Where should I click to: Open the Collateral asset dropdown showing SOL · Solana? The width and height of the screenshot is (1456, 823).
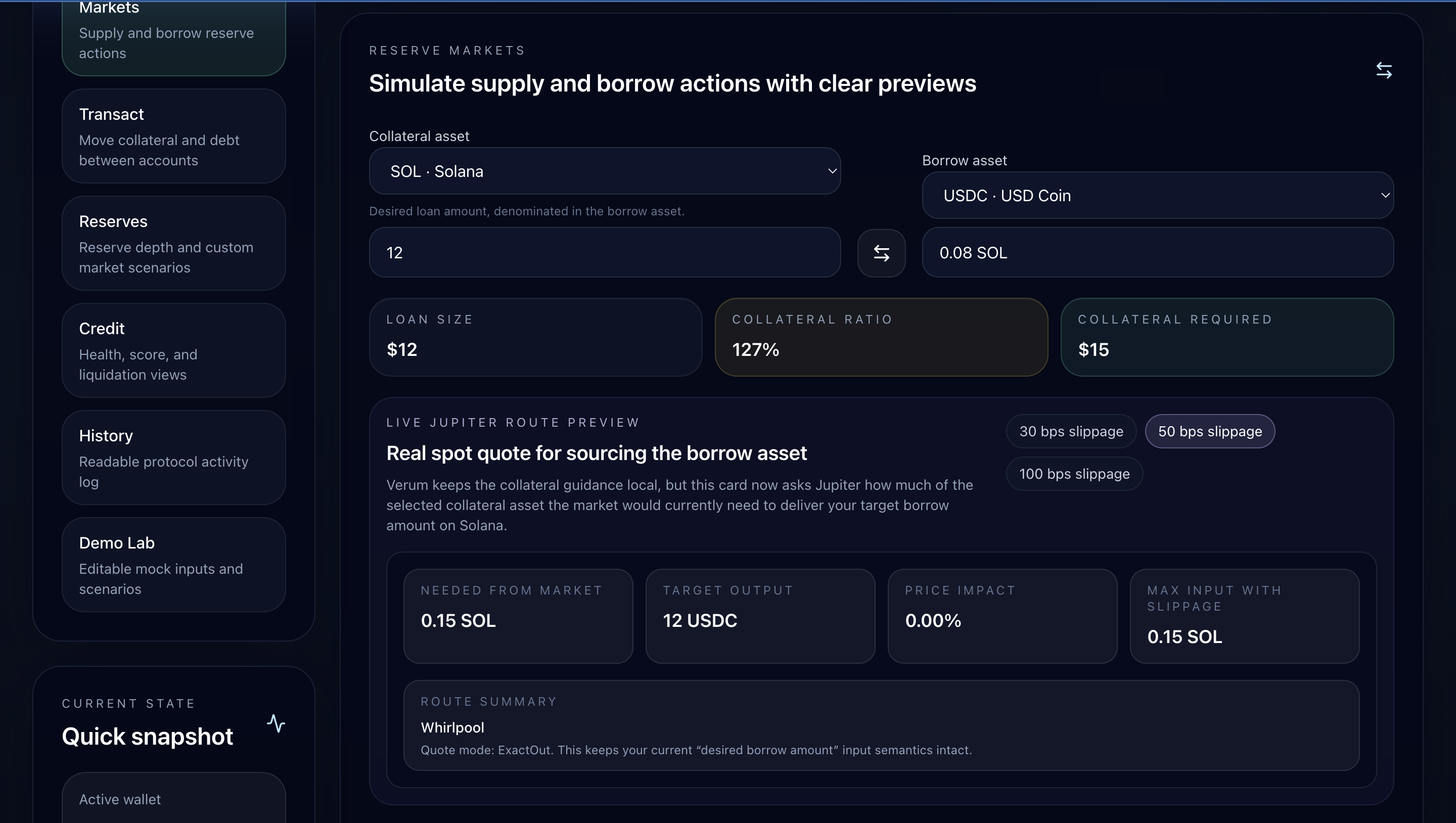tap(604, 171)
